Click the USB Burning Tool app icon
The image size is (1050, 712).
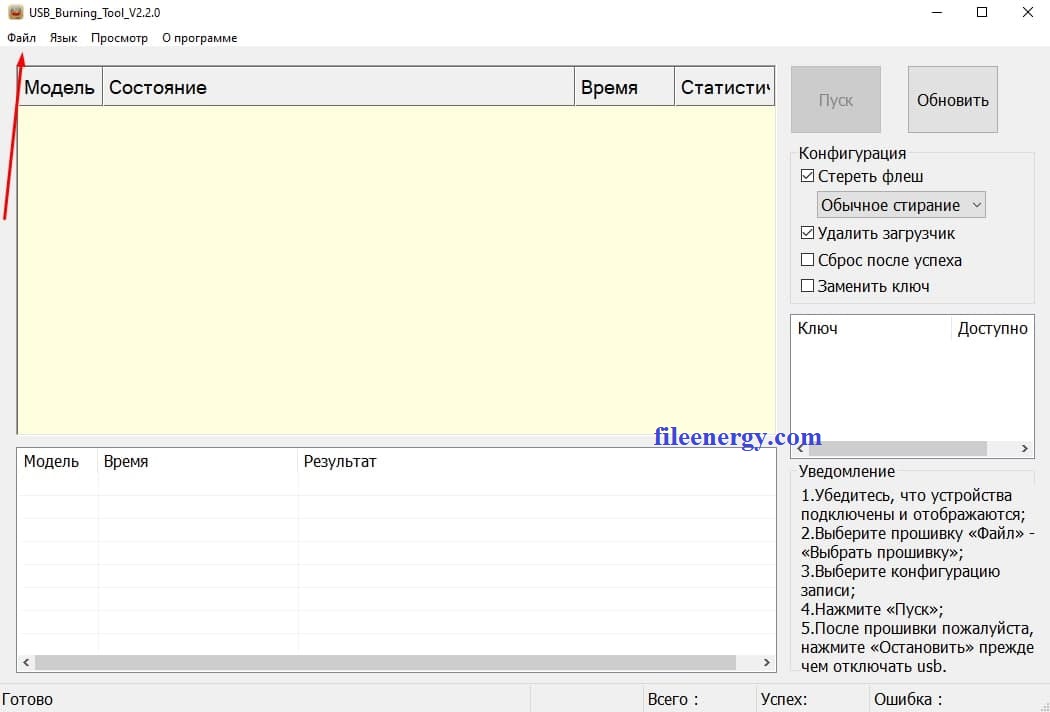click(x=15, y=12)
